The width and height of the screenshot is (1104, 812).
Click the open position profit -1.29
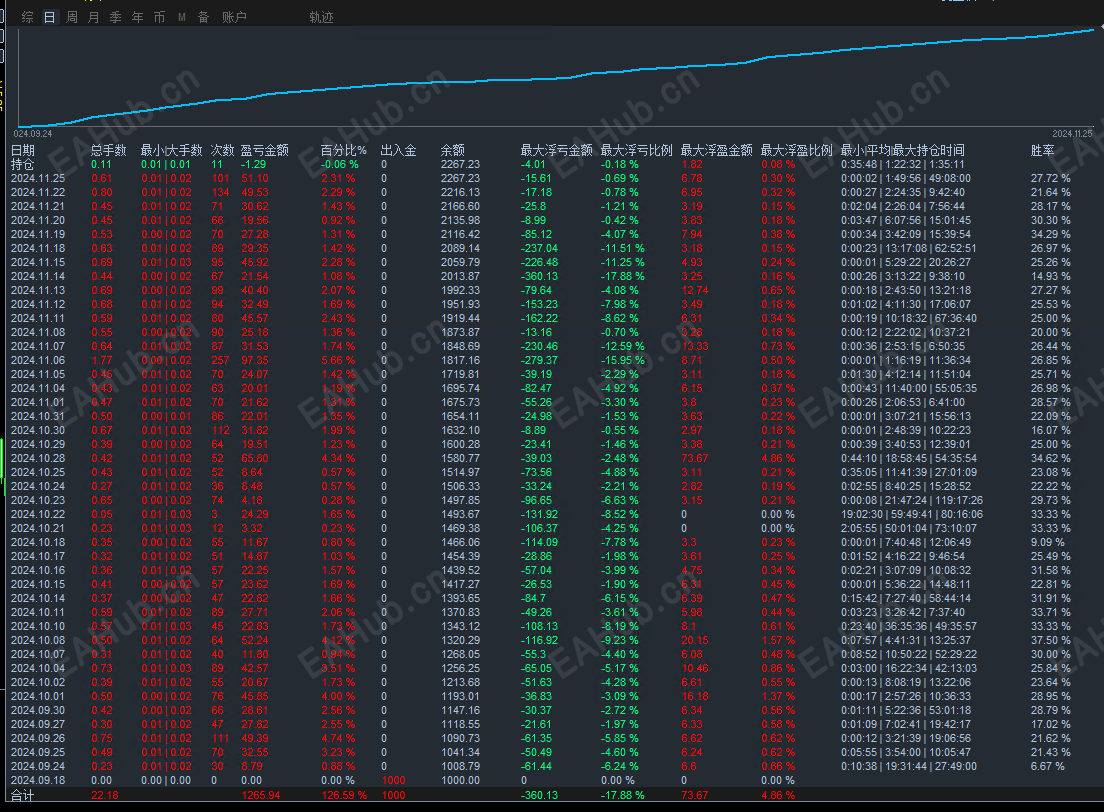click(253, 164)
